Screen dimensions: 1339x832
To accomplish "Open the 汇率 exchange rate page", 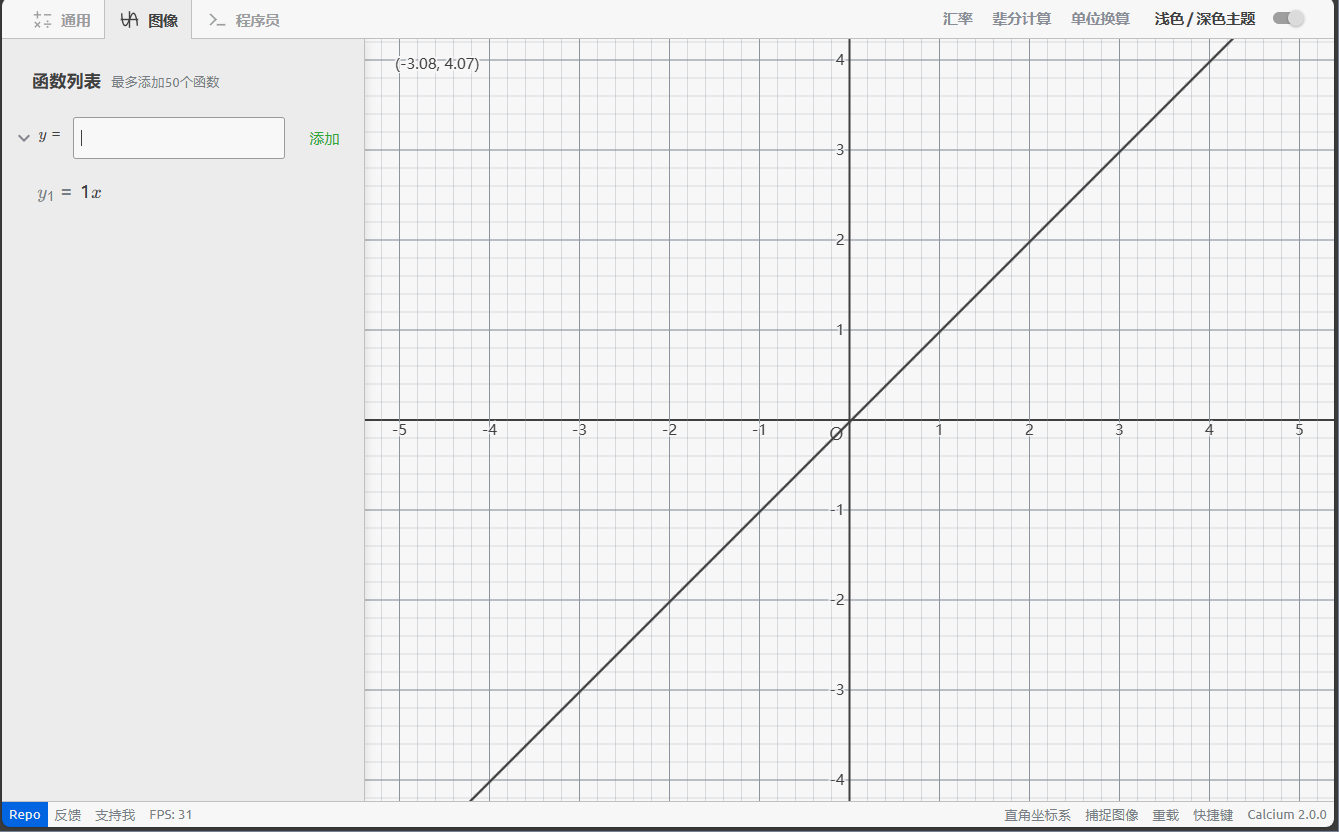I will click(x=957, y=19).
